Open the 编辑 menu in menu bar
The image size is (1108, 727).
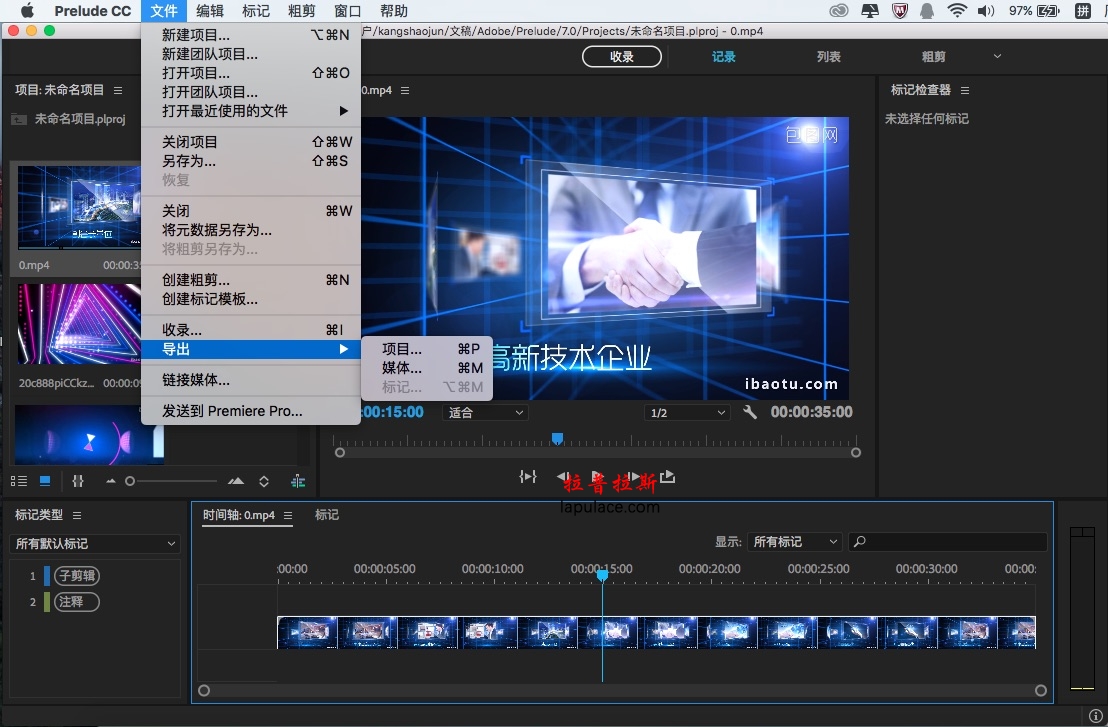tap(210, 11)
